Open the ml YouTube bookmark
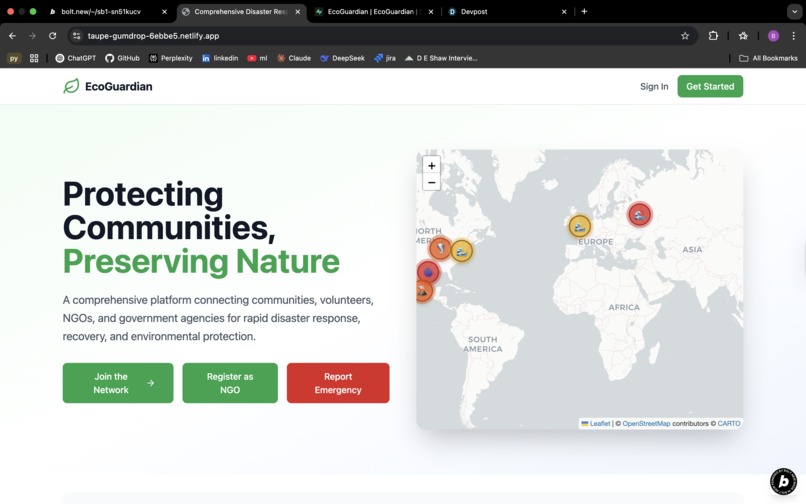The image size is (806, 504). [257, 58]
